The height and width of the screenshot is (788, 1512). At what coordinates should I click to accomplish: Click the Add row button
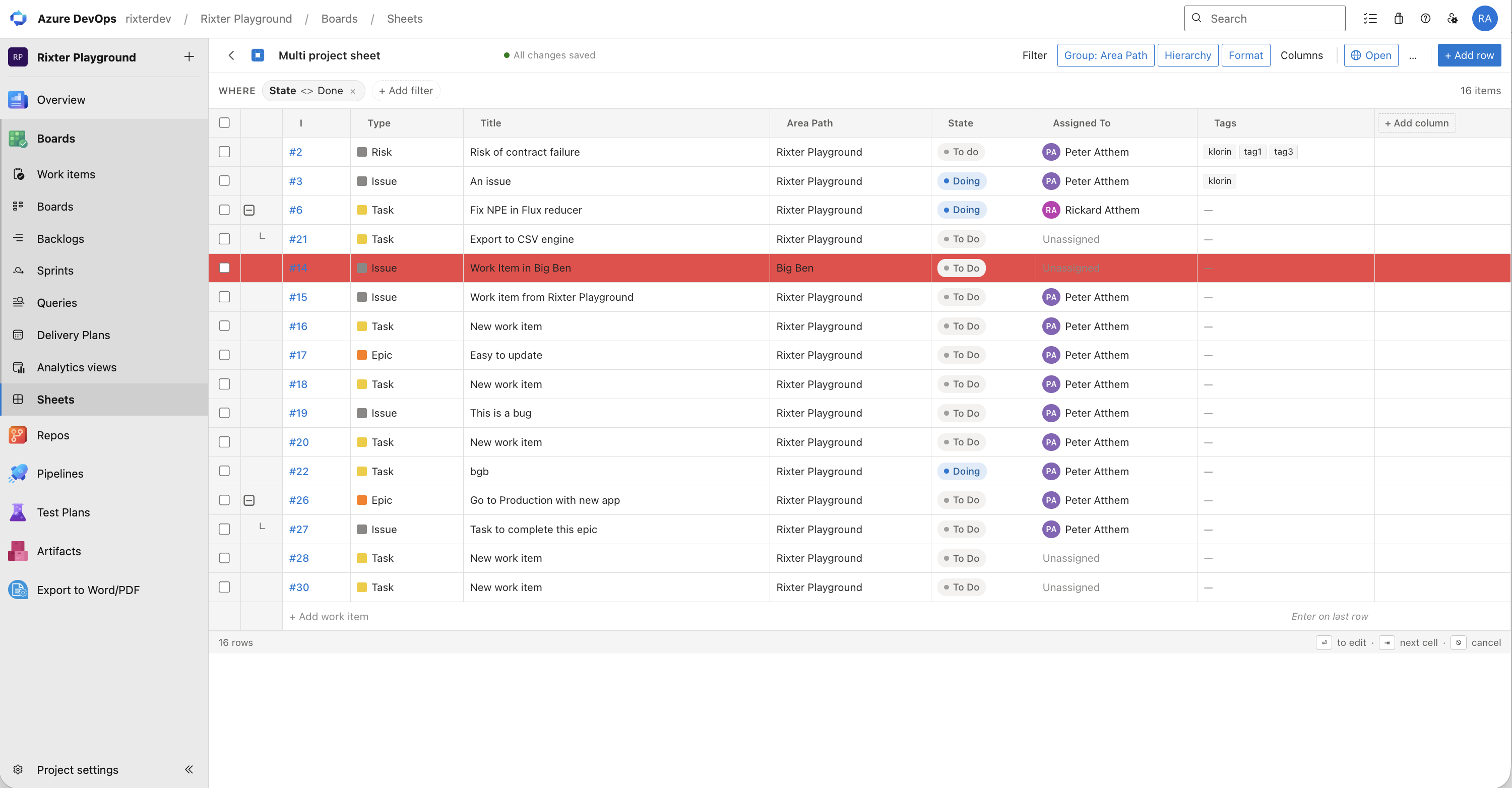(x=1469, y=55)
